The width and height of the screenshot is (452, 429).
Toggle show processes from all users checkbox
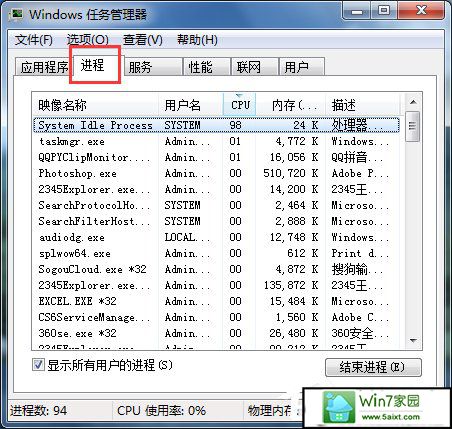(38, 365)
